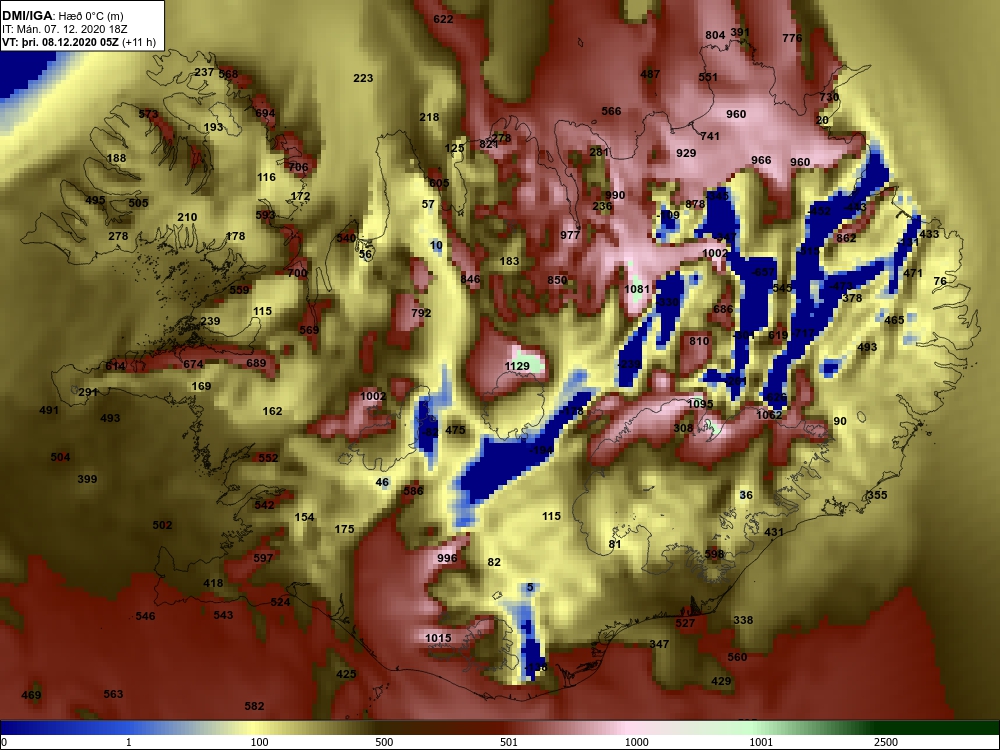Click the legend label '1001'

point(761,742)
